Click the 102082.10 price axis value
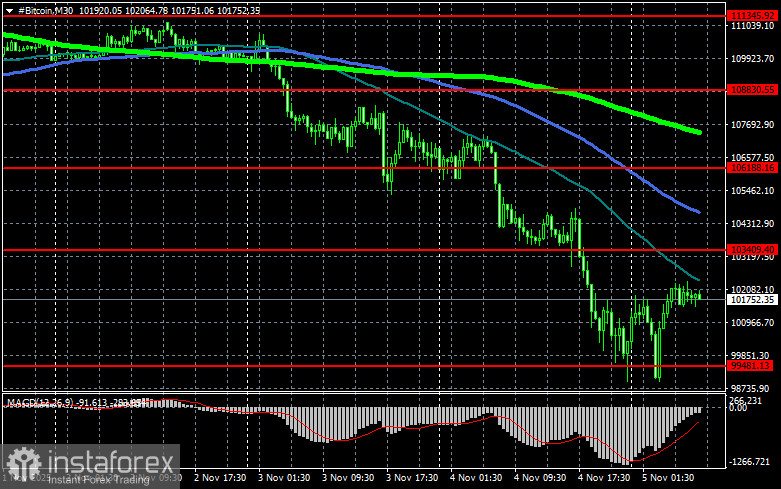This screenshot has width=781, height=489. [752, 289]
